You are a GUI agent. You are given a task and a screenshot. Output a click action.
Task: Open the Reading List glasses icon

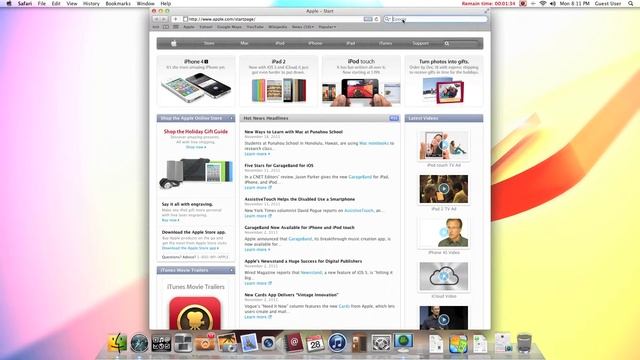(x=156, y=27)
